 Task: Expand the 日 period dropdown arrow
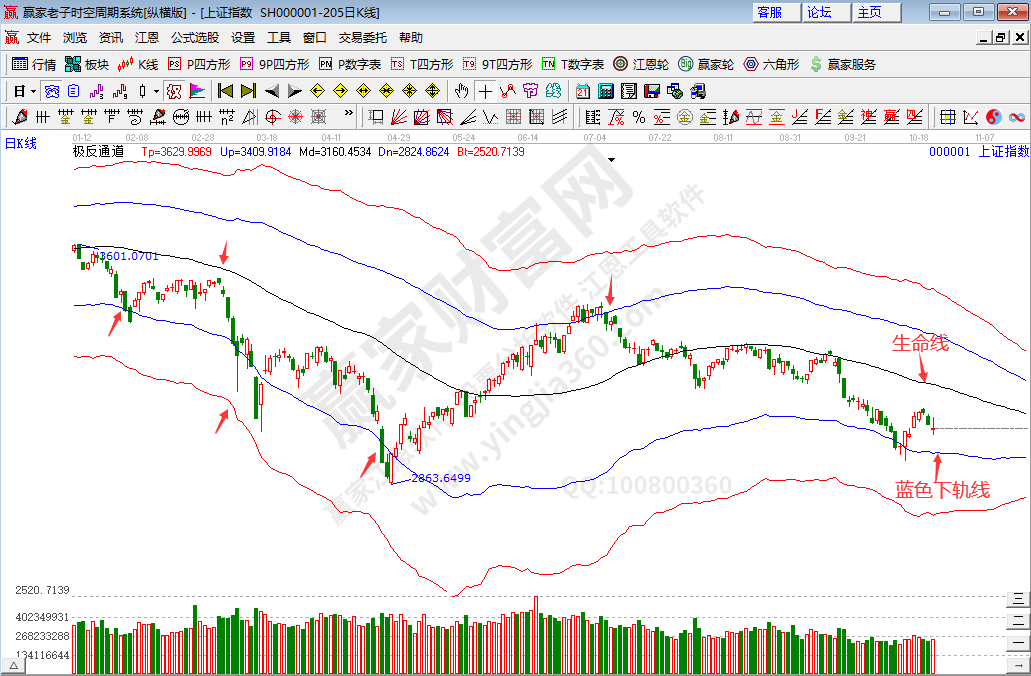pos(33,91)
